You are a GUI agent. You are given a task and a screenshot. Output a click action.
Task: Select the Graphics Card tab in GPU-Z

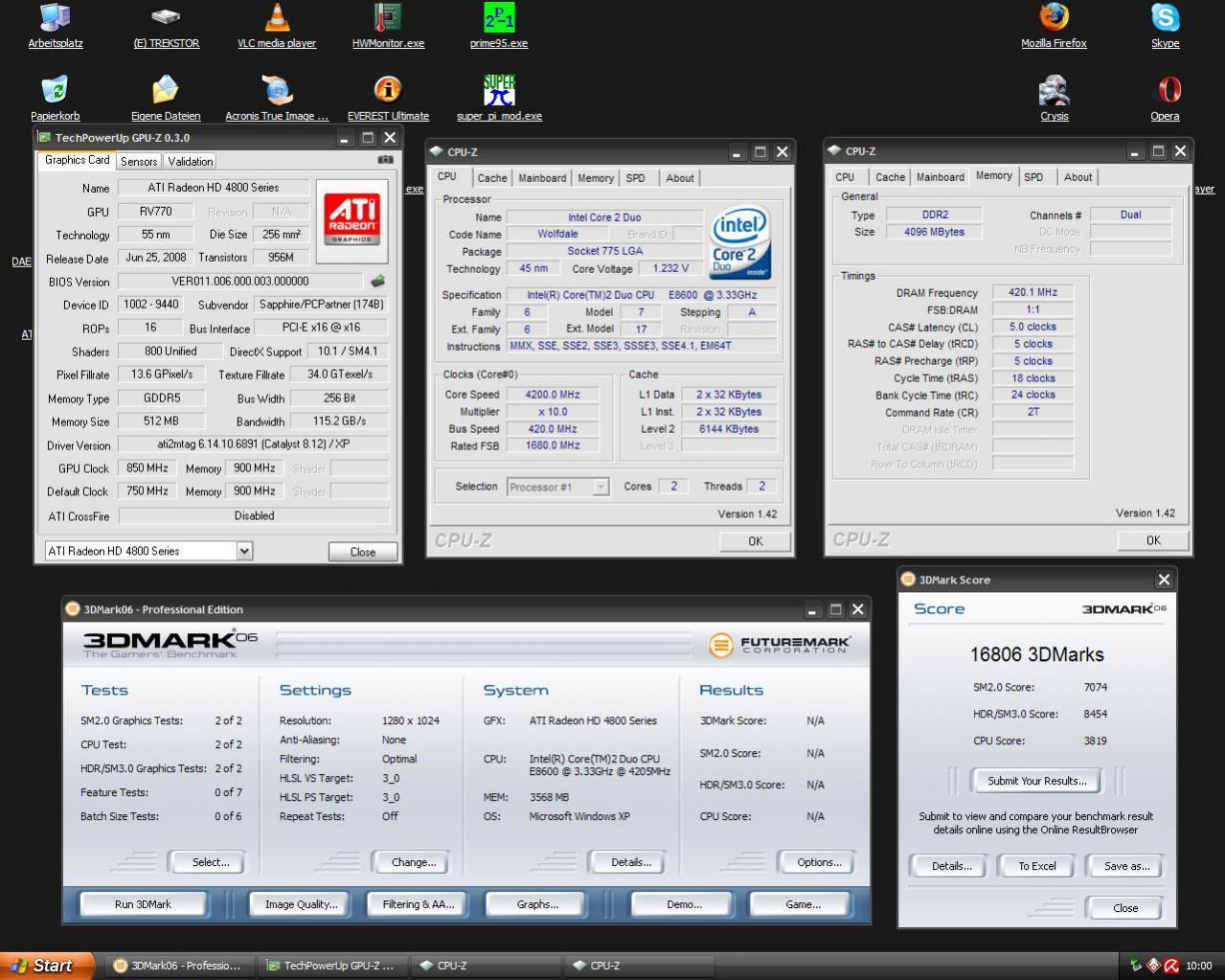point(78,160)
